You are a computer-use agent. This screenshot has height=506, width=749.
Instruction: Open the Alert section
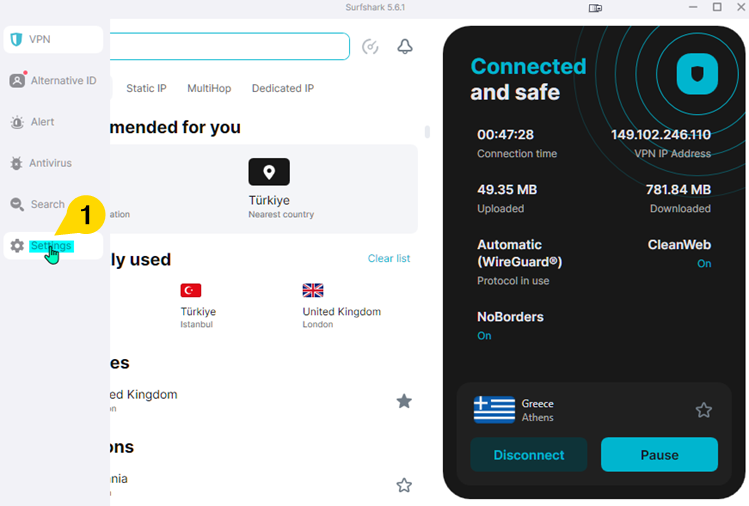pyautogui.click(x=53, y=122)
